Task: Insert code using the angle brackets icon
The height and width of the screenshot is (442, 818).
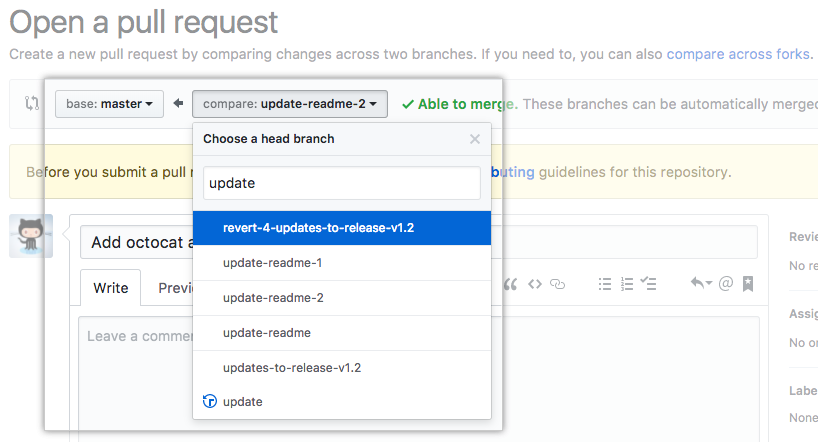Action: click(x=535, y=284)
